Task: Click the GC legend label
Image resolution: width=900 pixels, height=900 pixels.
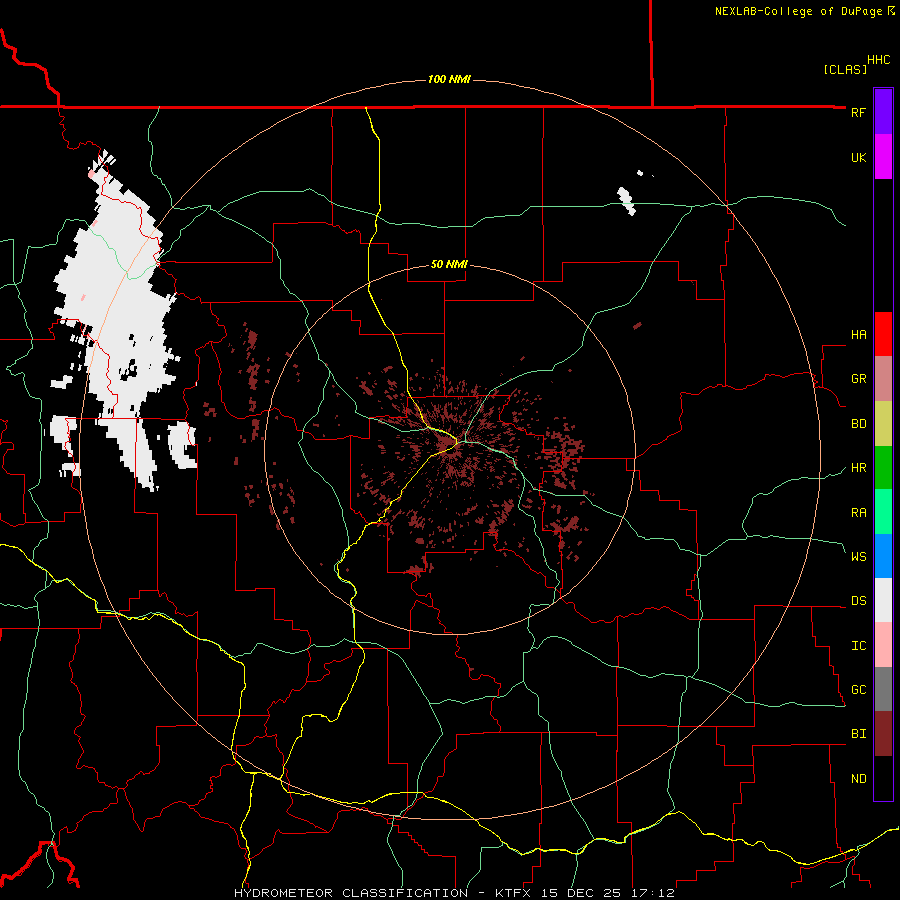Action: [858, 690]
